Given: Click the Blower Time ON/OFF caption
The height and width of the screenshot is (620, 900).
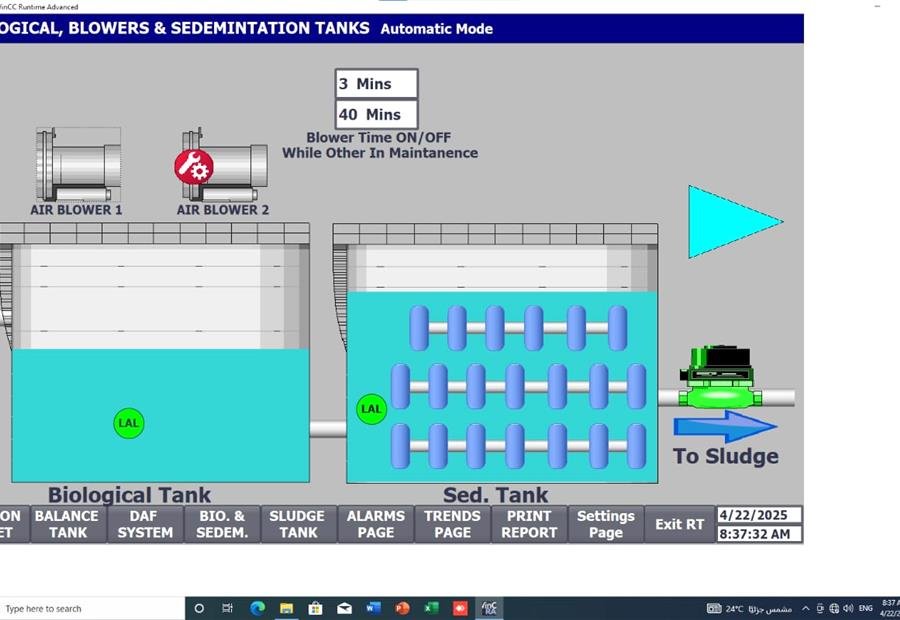Looking at the screenshot, I should point(379,145).
